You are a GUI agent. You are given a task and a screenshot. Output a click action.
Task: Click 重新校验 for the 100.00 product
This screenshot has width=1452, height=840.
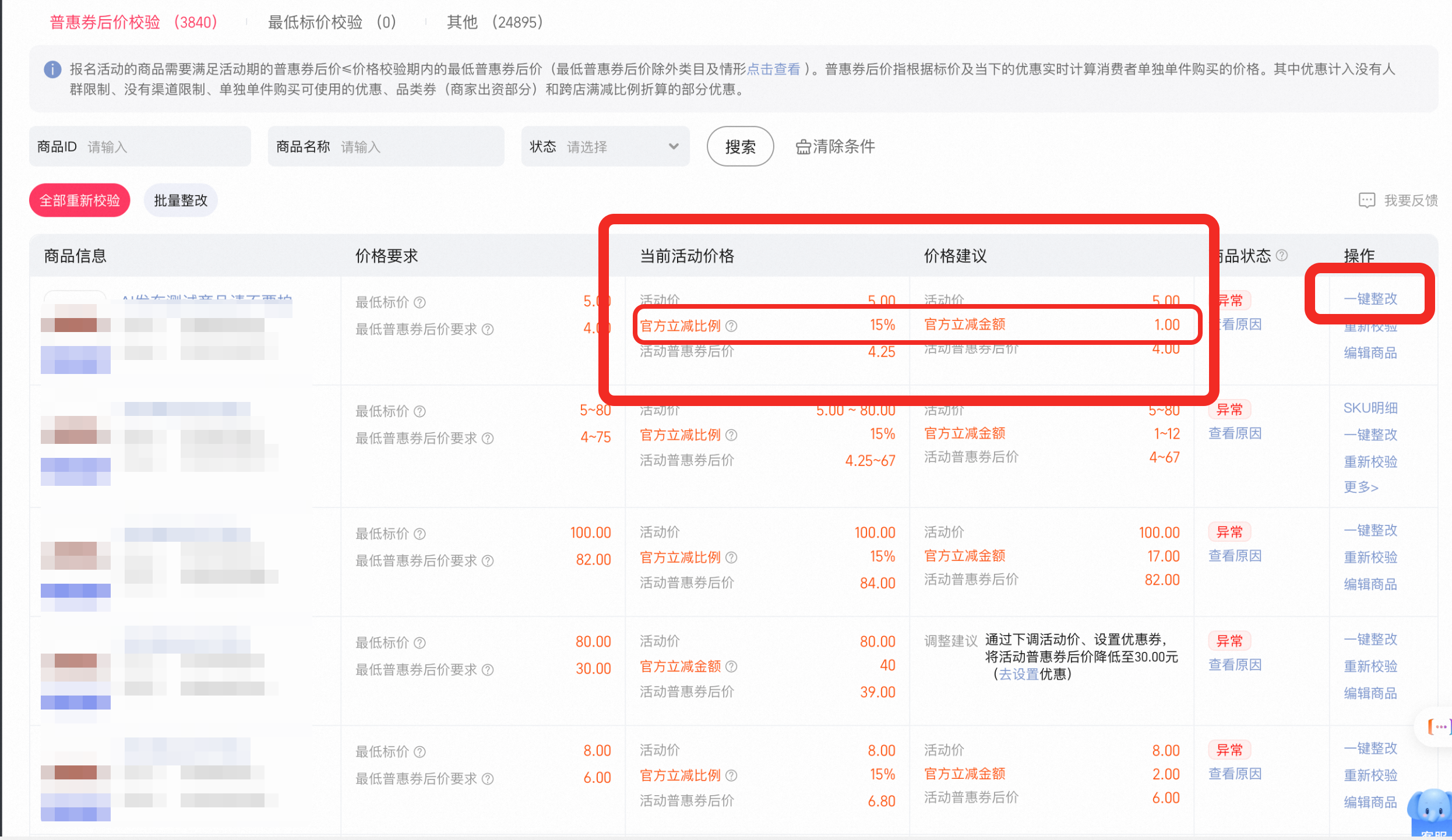point(1370,557)
